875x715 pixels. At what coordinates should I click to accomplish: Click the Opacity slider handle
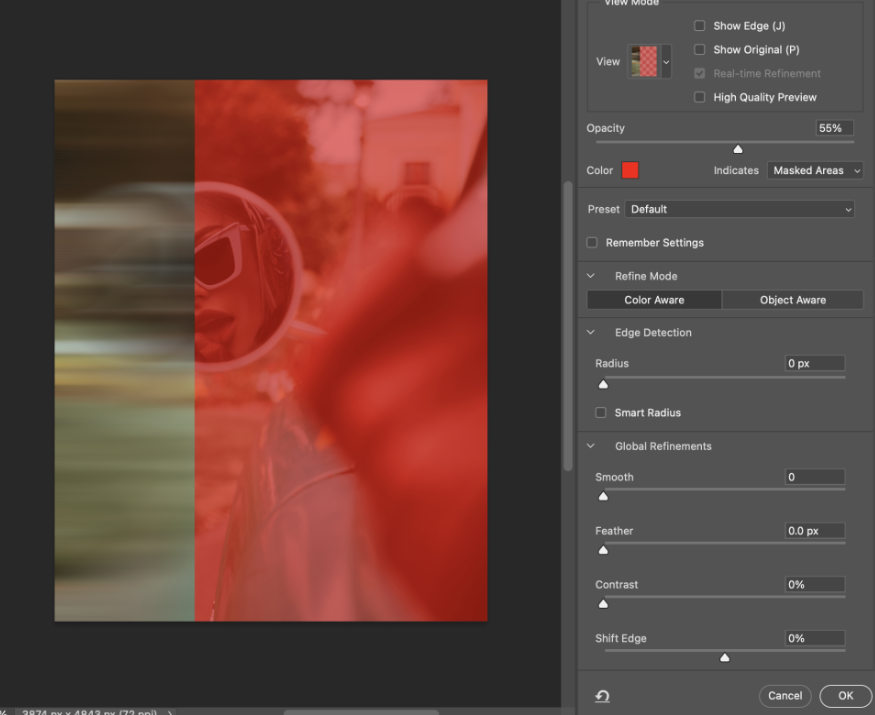(x=738, y=148)
